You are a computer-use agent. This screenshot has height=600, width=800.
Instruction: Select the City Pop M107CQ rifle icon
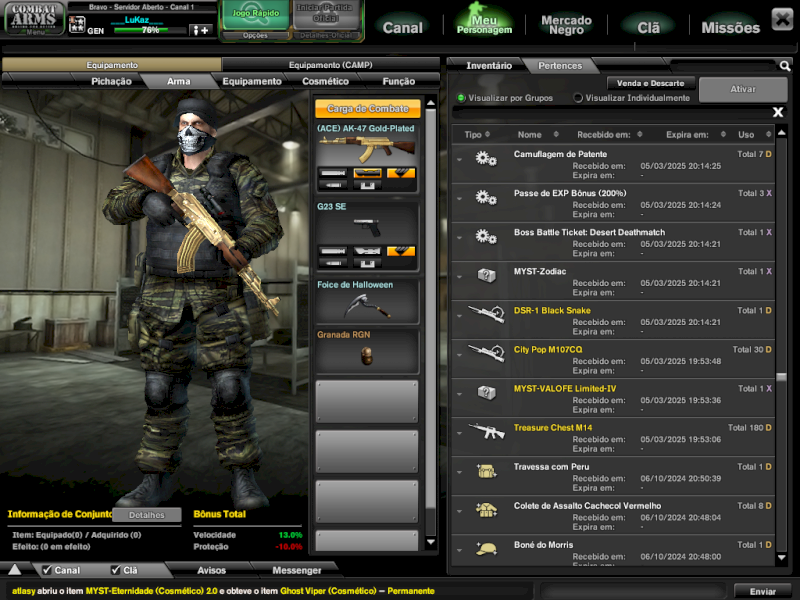click(x=486, y=353)
